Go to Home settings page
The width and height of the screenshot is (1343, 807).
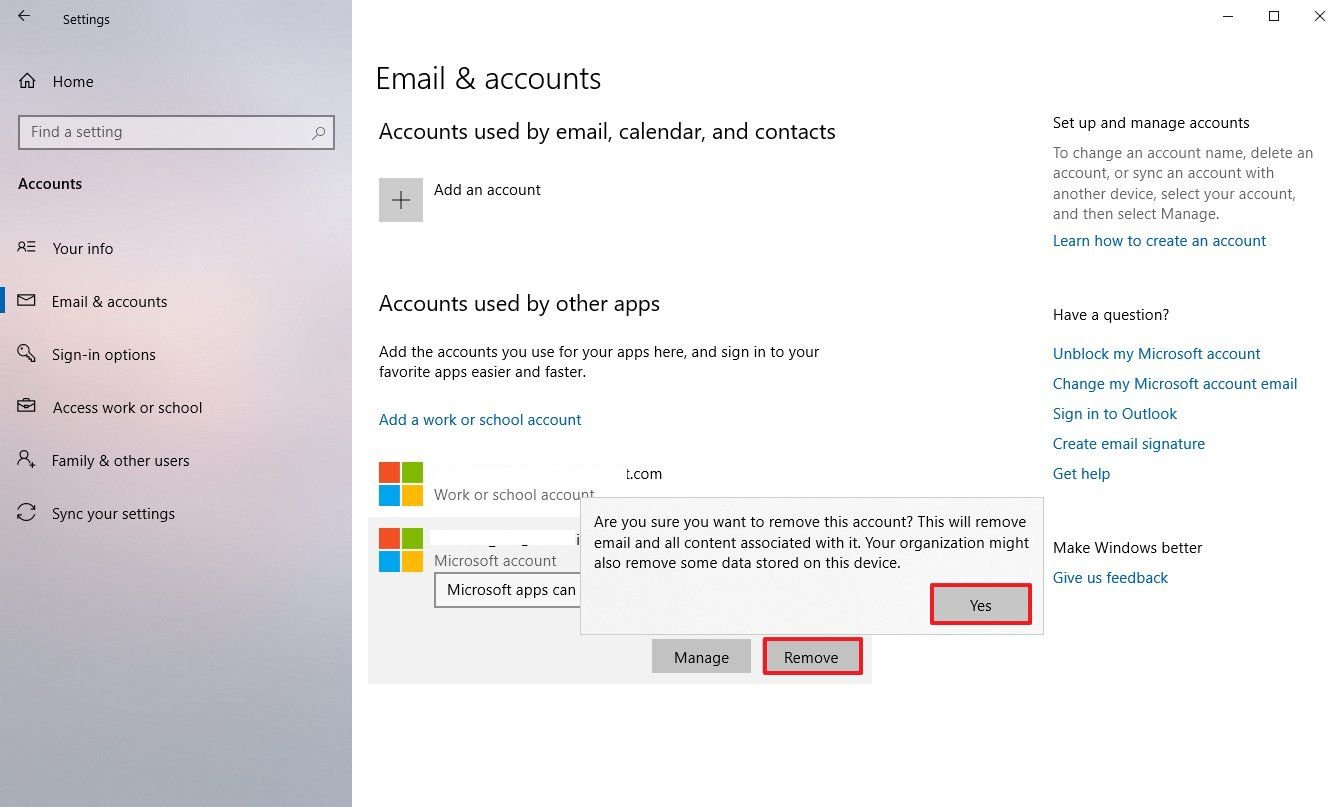72,82
